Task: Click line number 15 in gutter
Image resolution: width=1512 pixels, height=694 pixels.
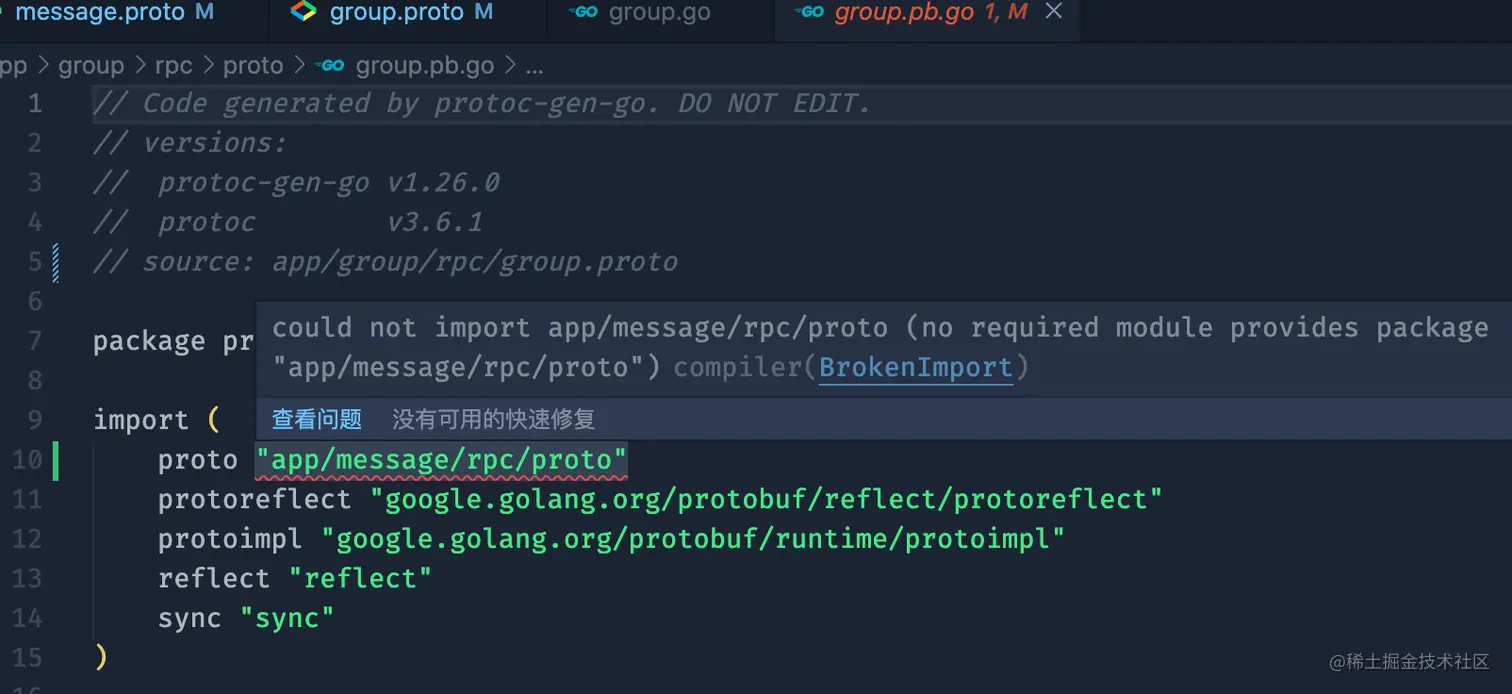Action: 27,658
